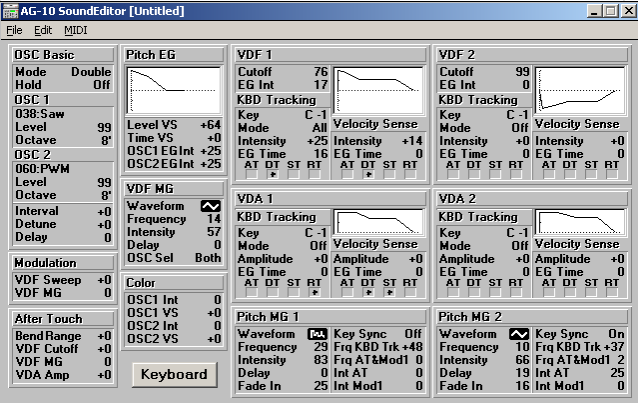Toggle ST checkbox in VDA 1 Velocity Sense
This screenshot has height=403, width=638.
tap(389, 292)
